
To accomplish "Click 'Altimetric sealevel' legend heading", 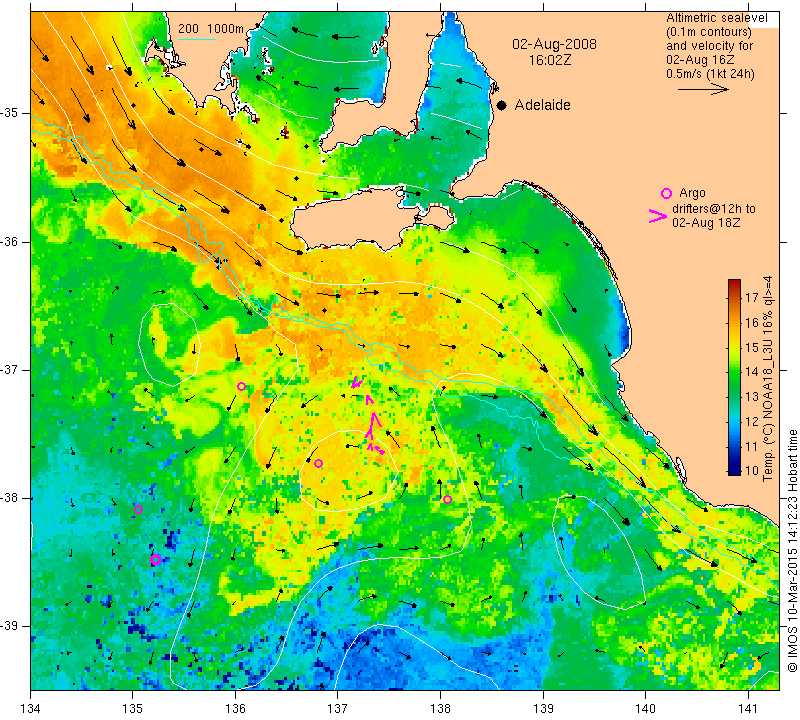I will (x=716, y=18).
